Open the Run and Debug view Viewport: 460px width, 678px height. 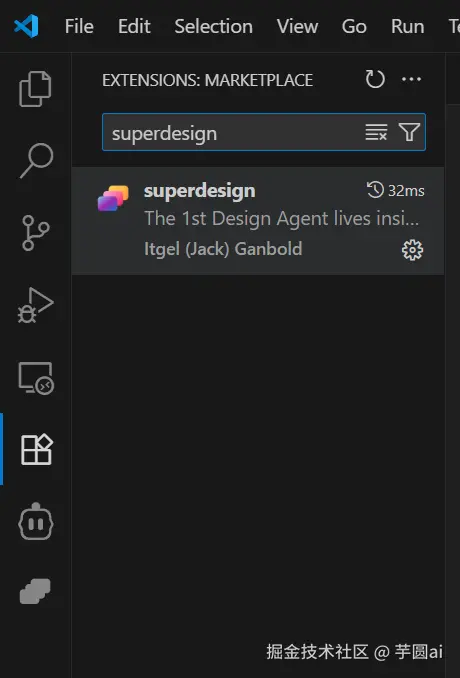pyautogui.click(x=35, y=305)
